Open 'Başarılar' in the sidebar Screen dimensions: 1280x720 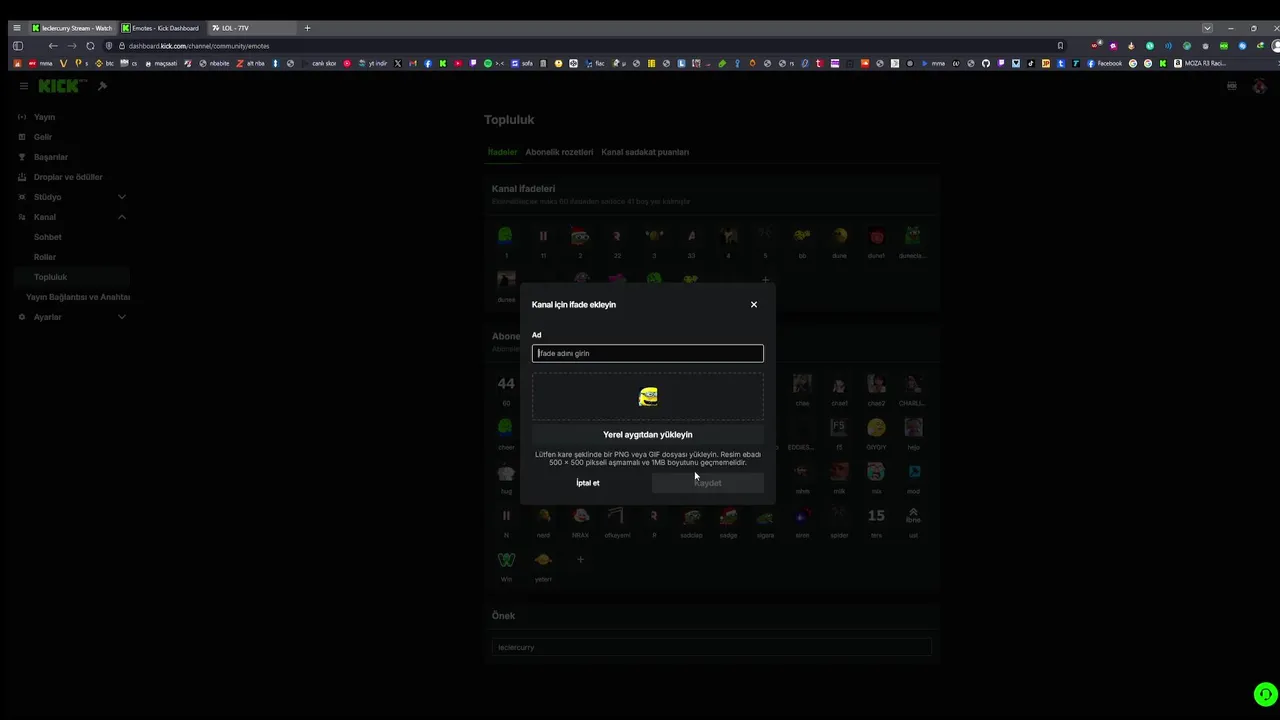(51, 157)
